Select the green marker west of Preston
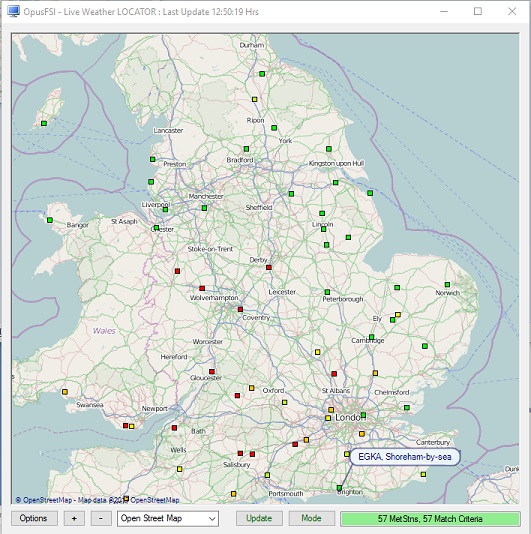This screenshot has width=531, height=534. click(x=153, y=159)
